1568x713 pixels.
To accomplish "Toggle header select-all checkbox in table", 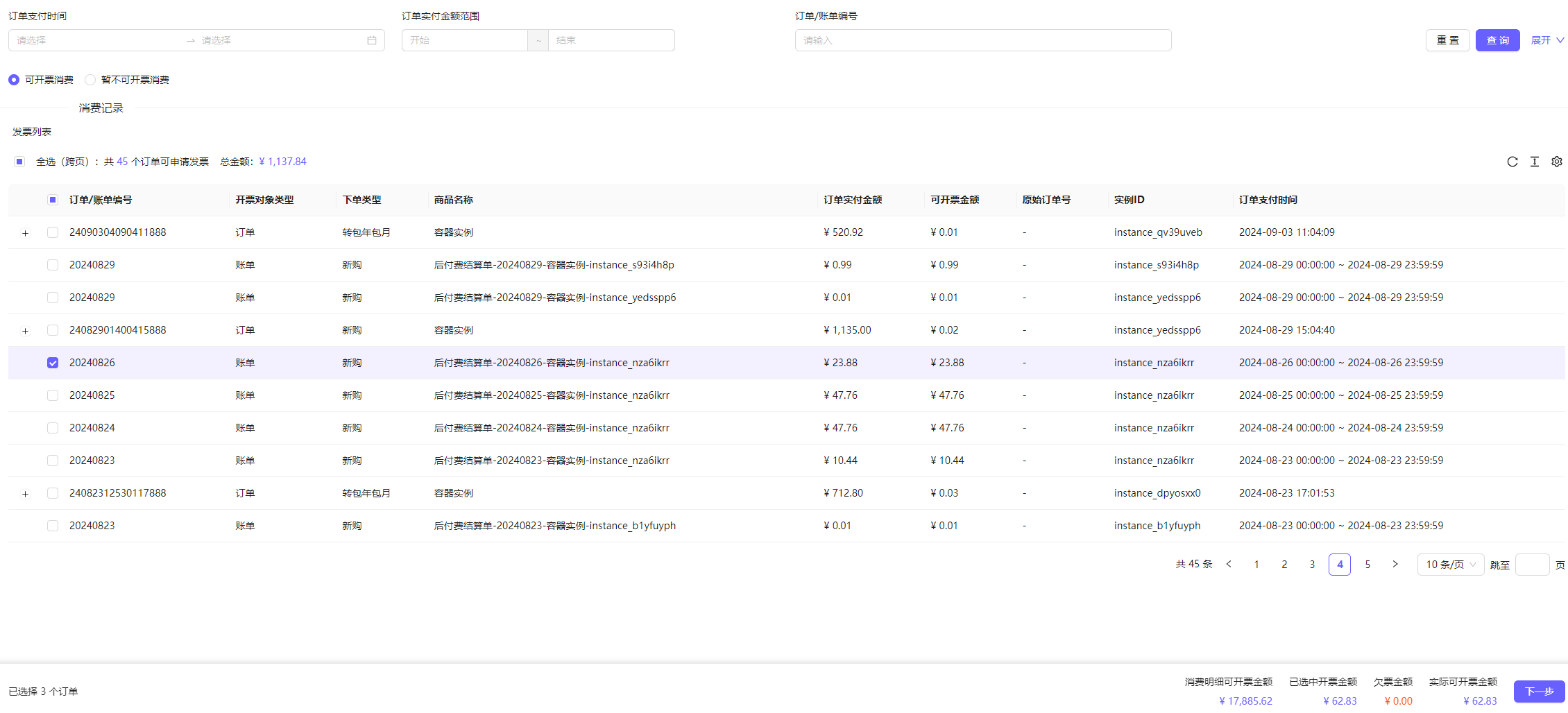I will pyautogui.click(x=53, y=200).
